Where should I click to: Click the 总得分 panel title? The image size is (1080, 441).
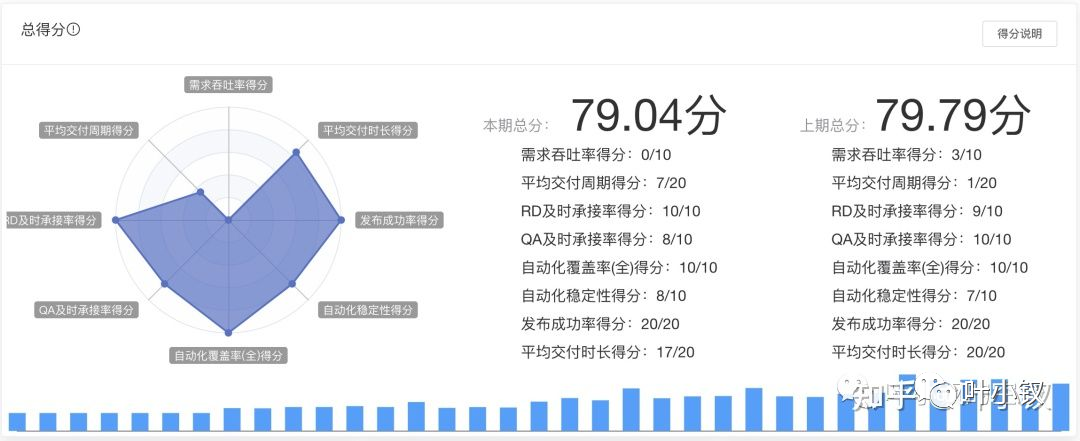43,30
